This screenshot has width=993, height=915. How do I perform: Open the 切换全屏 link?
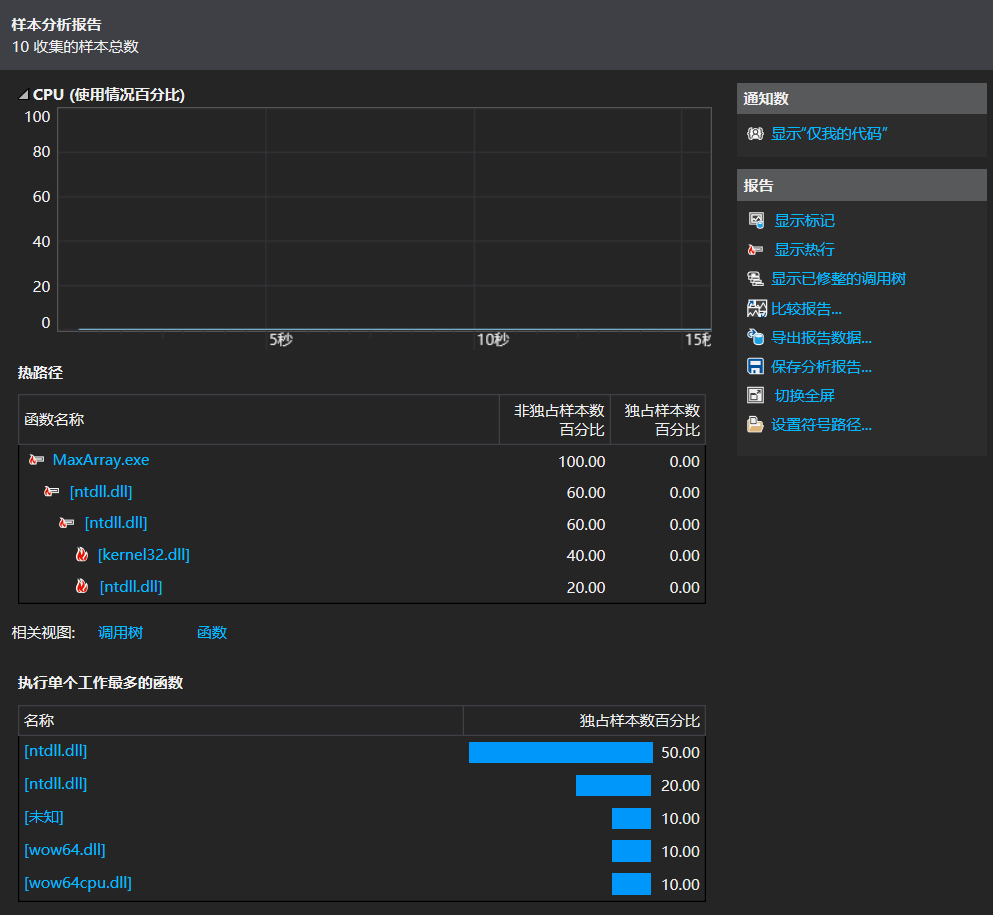[804, 396]
